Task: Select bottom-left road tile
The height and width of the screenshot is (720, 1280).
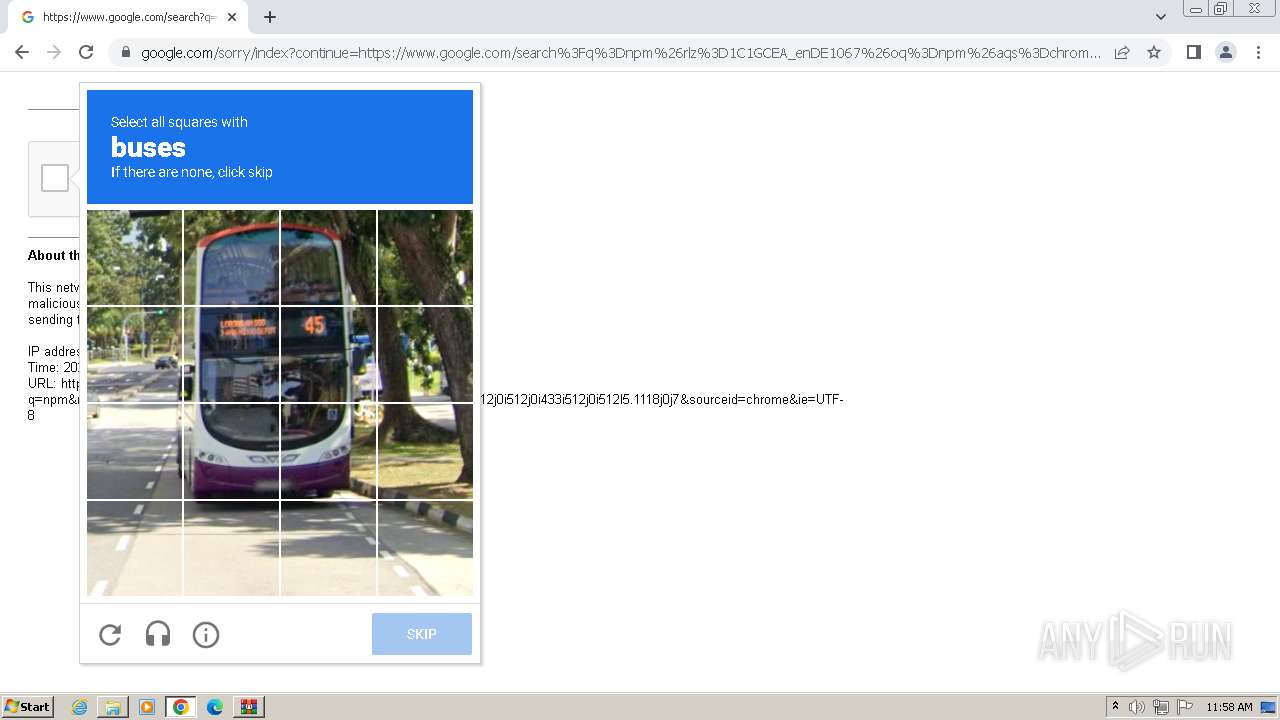Action: [x=134, y=548]
